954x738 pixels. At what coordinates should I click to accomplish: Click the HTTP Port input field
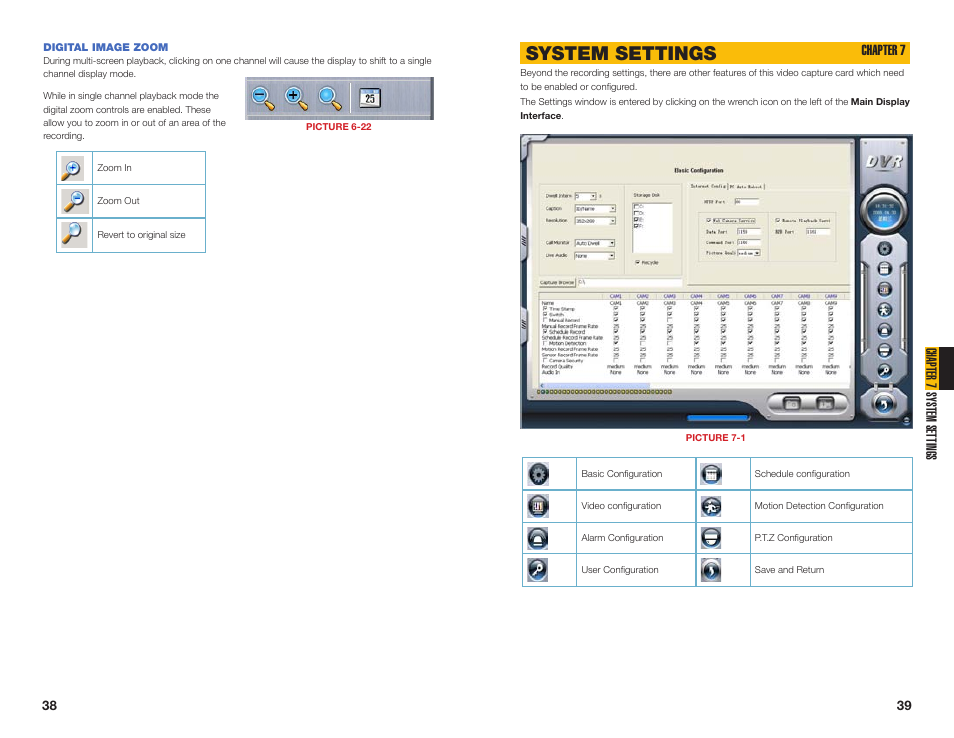pyautogui.click(x=747, y=201)
